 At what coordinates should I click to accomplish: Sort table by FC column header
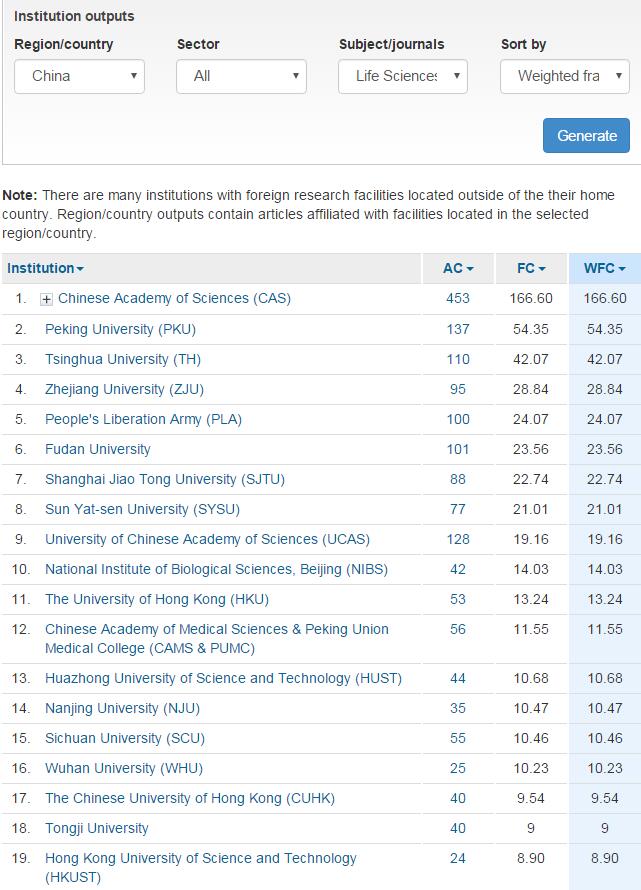[531, 268]
